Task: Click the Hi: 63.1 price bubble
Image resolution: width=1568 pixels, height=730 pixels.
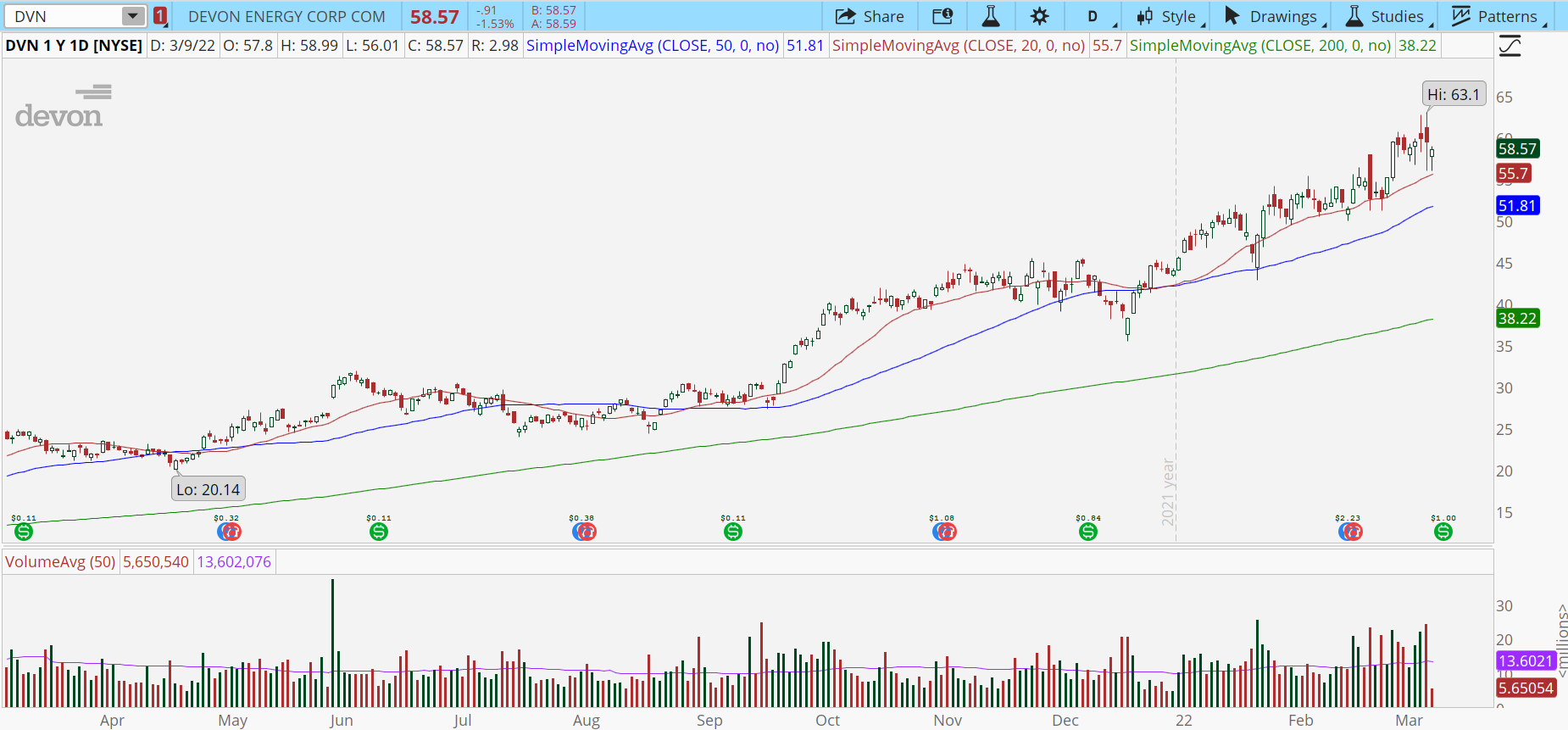Action: 1453,95
